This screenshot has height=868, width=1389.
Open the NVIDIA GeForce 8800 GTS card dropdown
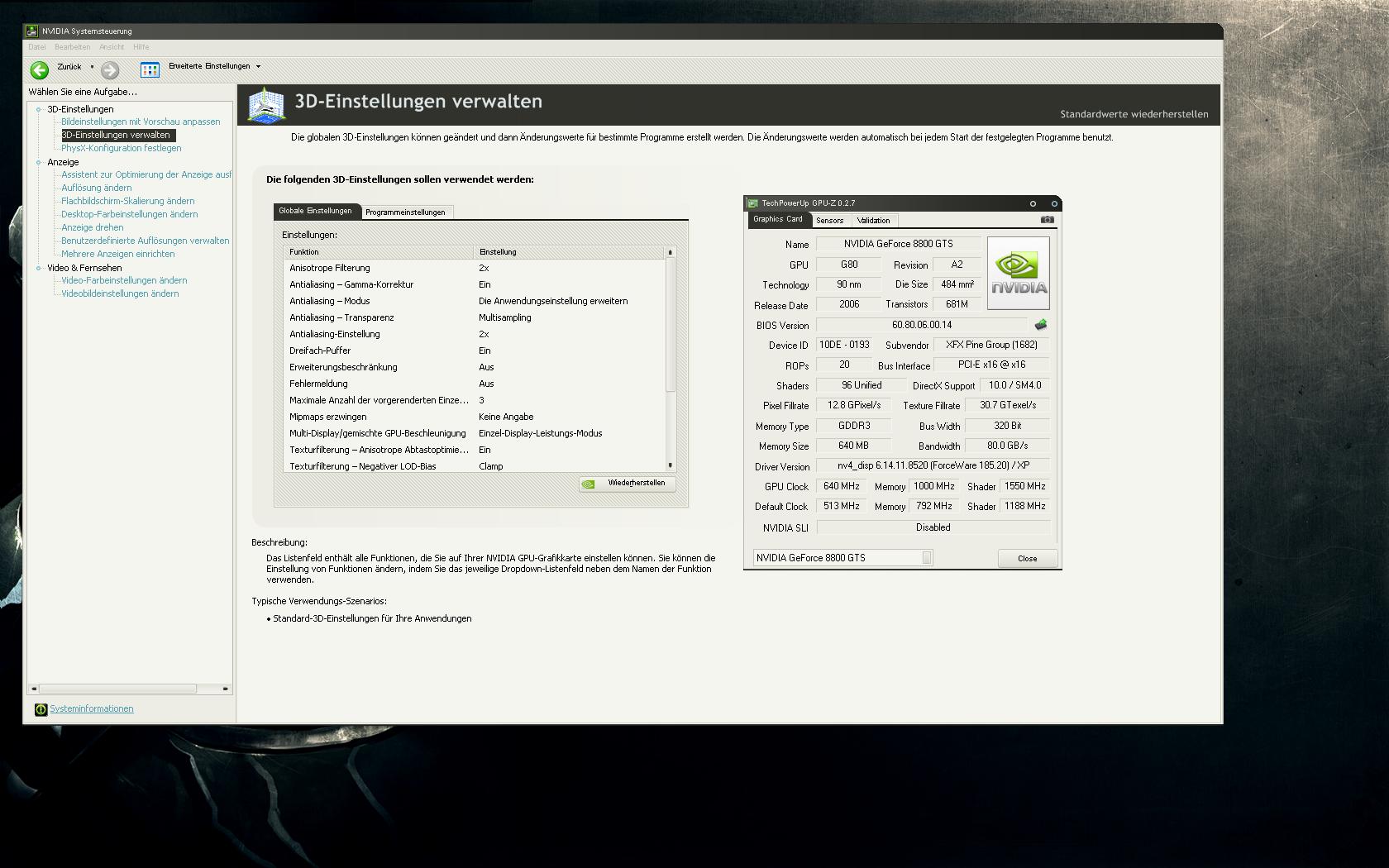click(927, 558)
